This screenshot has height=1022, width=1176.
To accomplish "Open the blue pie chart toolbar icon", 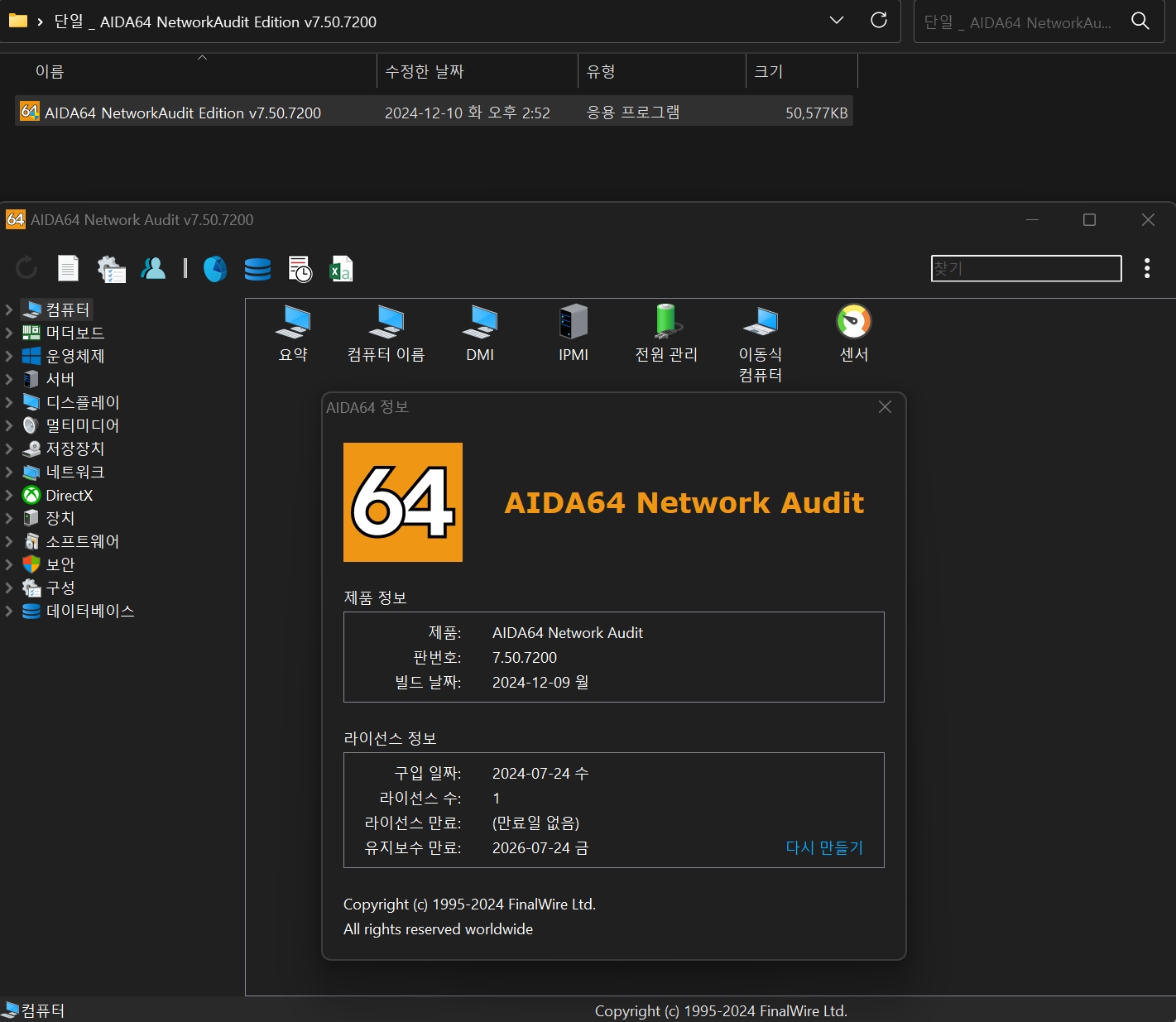I will [x=214, y=268].
